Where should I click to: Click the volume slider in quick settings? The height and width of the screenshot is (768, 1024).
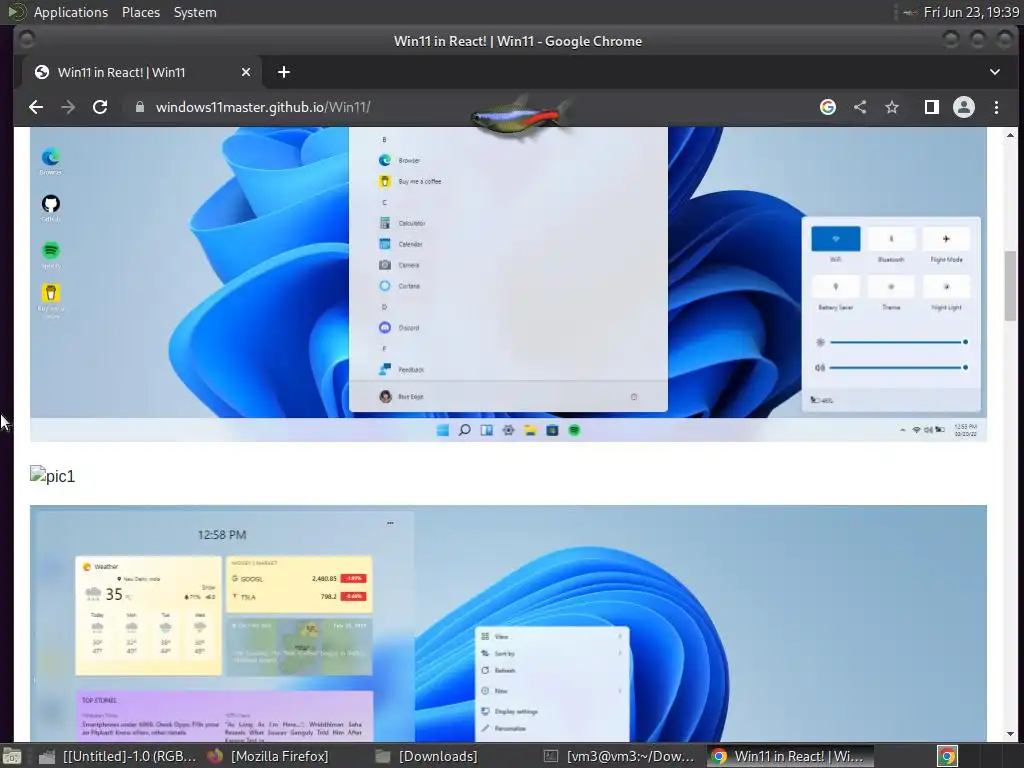click(899, 367)
